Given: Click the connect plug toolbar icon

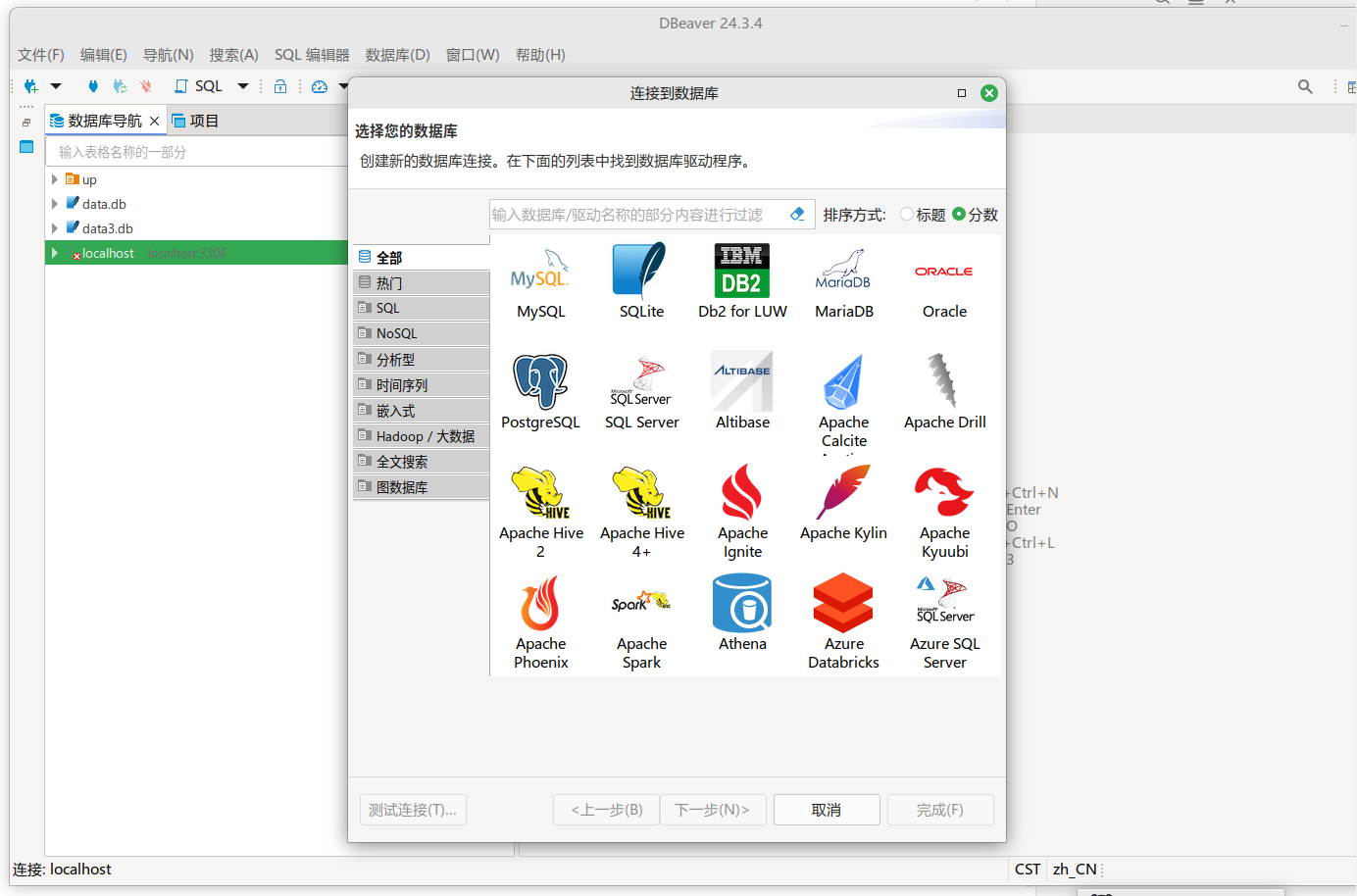Looking at the screenshot, I should 93,86.
